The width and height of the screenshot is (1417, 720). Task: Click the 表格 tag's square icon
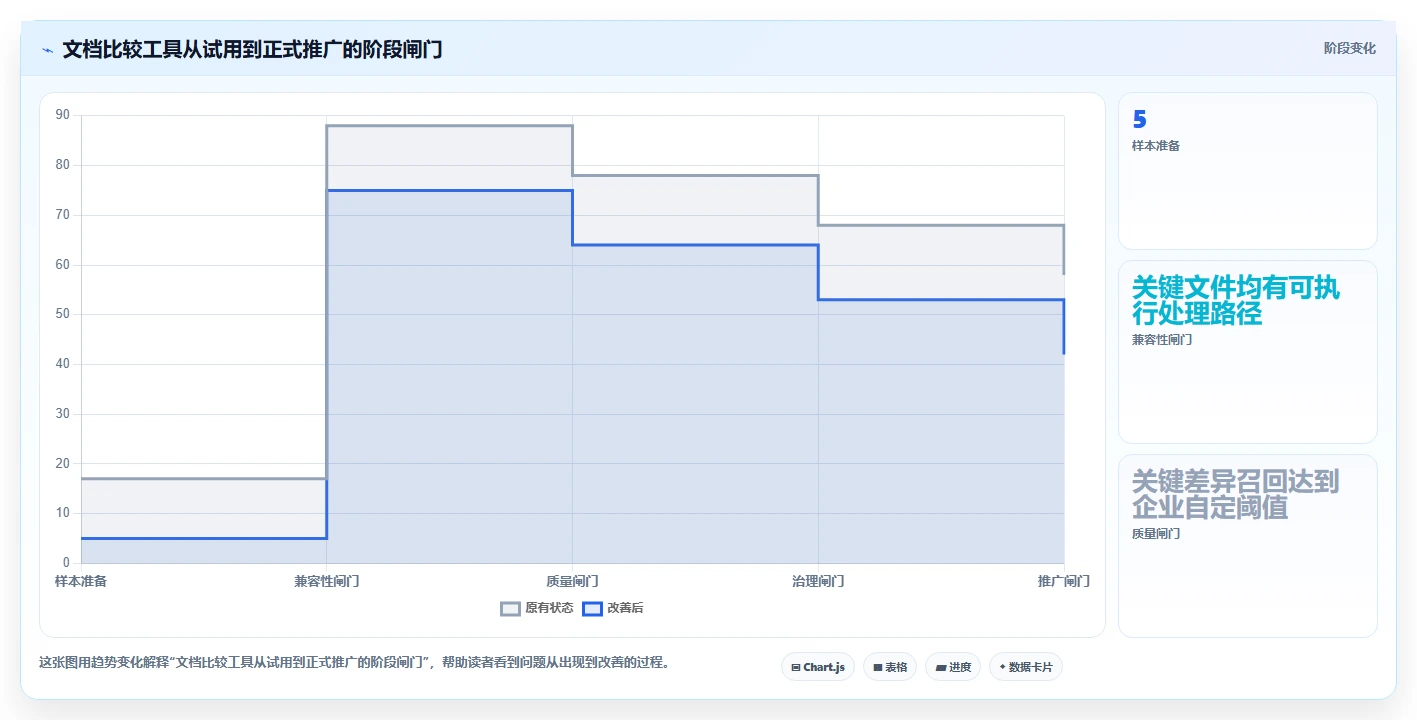tap(877, 667)
